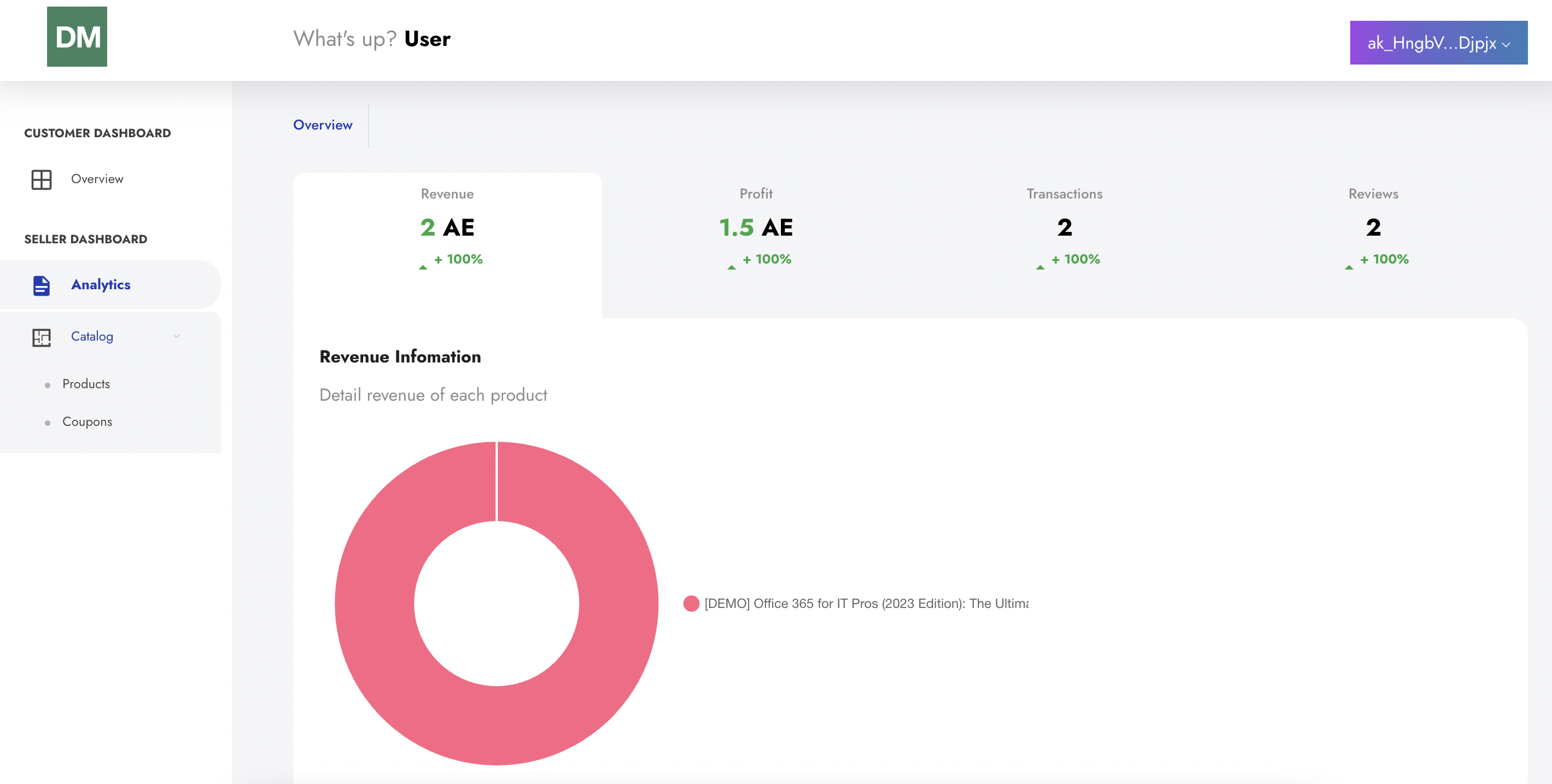Open Analytics in seller dashboard
1552x784 pixels.
101,285
